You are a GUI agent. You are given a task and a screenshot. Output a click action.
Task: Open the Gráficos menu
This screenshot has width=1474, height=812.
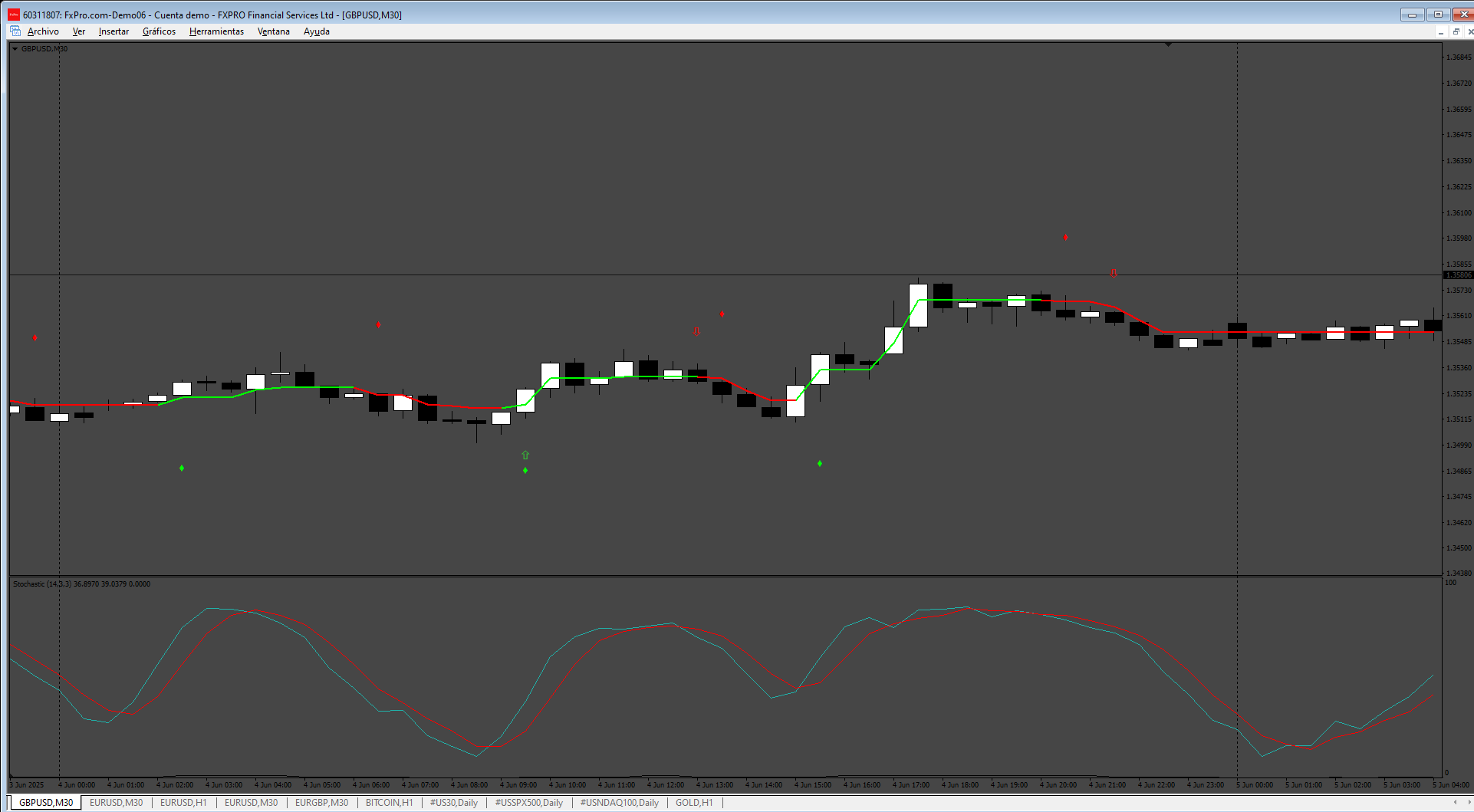pyautogui.click(x=159, y=31)
